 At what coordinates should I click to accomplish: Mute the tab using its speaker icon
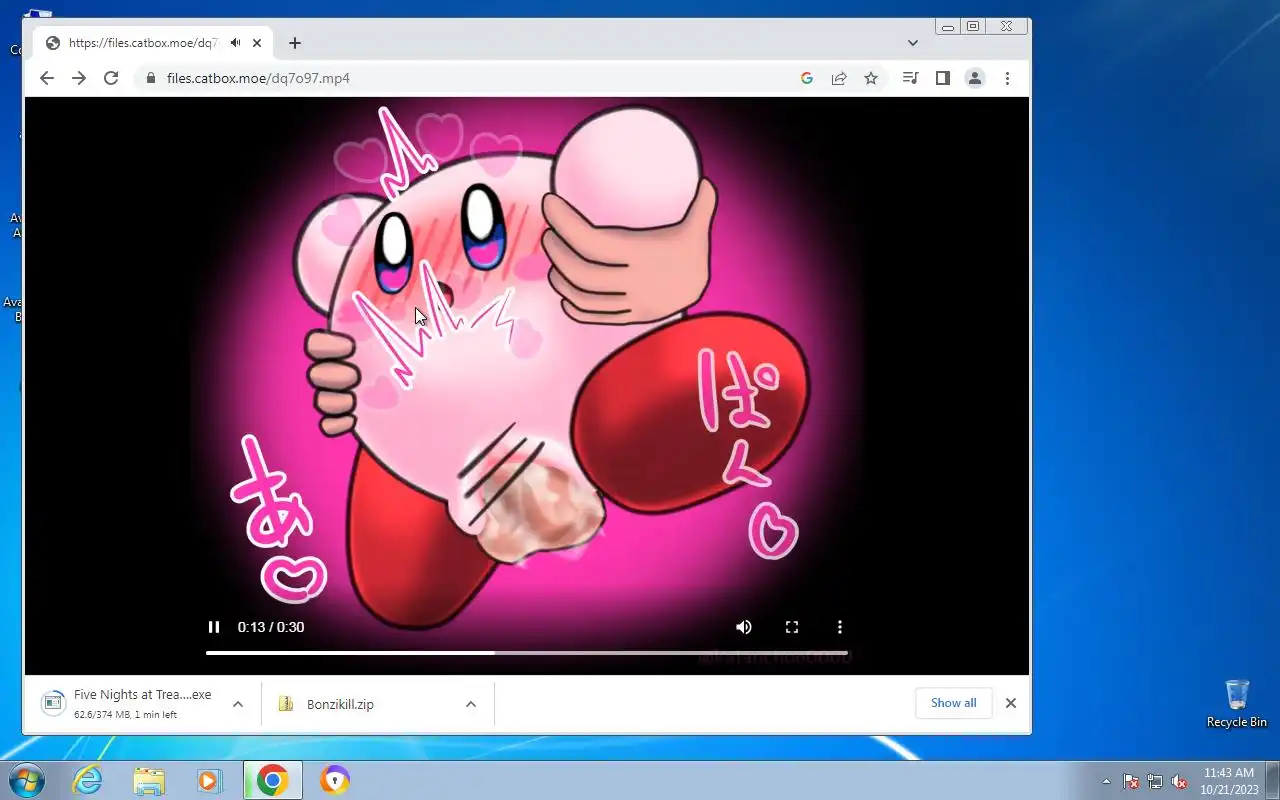pos(235,43)
